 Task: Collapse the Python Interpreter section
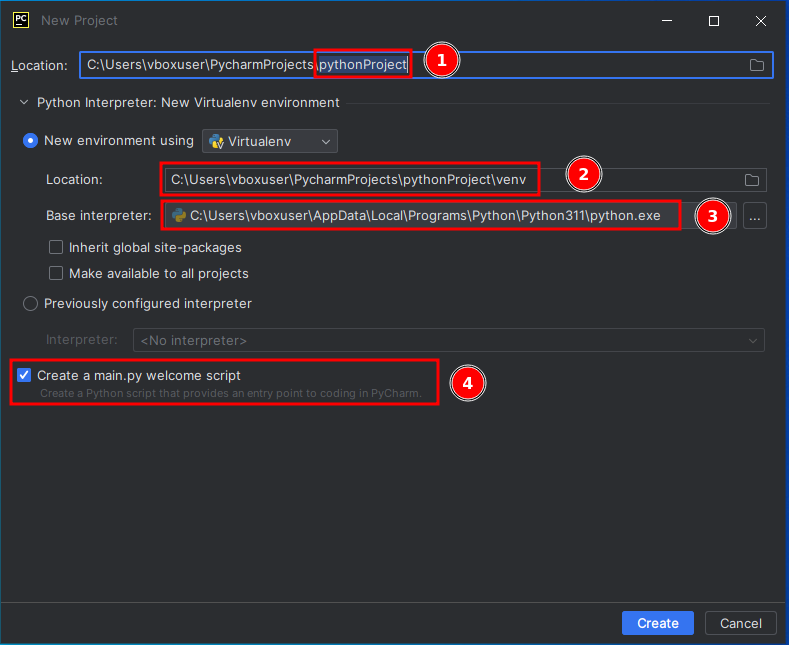point(23,102)
